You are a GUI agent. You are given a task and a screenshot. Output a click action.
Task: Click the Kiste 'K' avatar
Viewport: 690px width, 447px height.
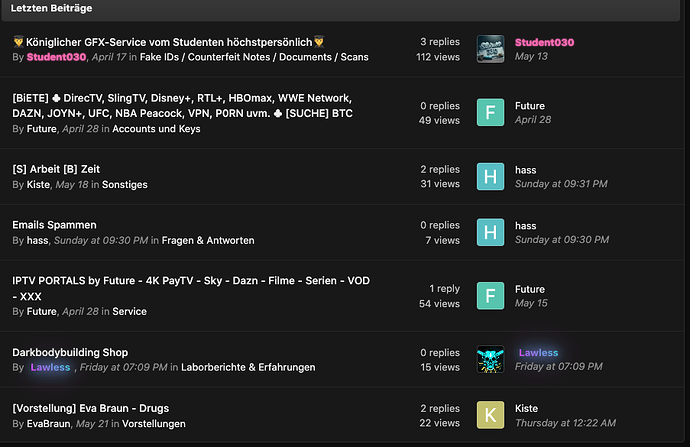pos(490,416)
